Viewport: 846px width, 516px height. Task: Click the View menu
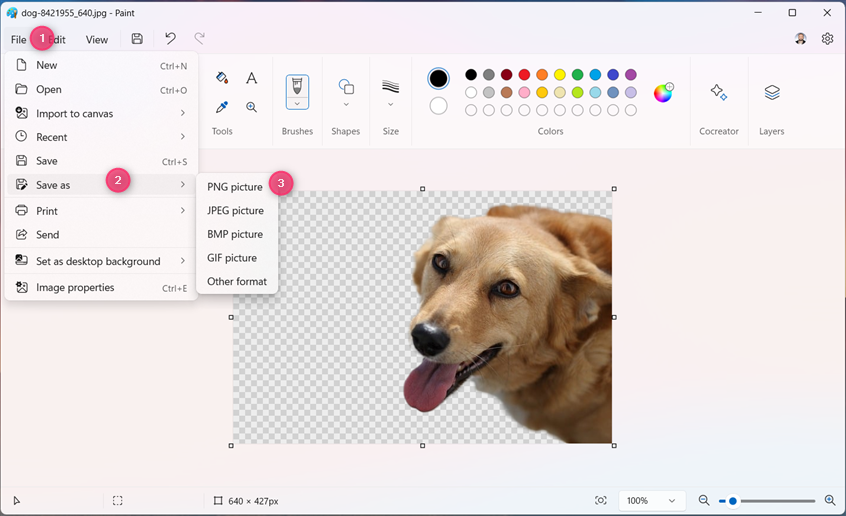[97, 40]
